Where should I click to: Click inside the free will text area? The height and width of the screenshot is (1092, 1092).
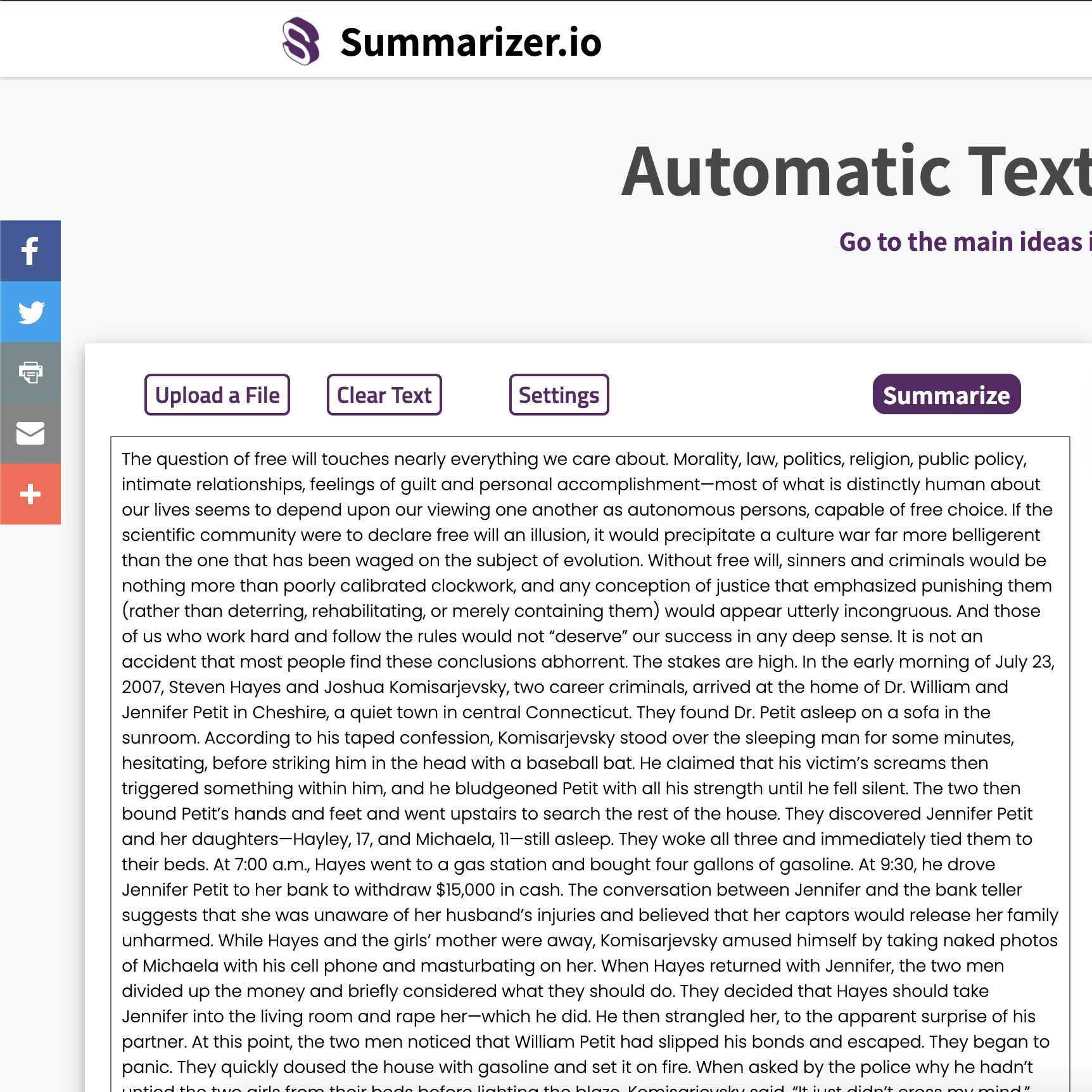[590, 763]
